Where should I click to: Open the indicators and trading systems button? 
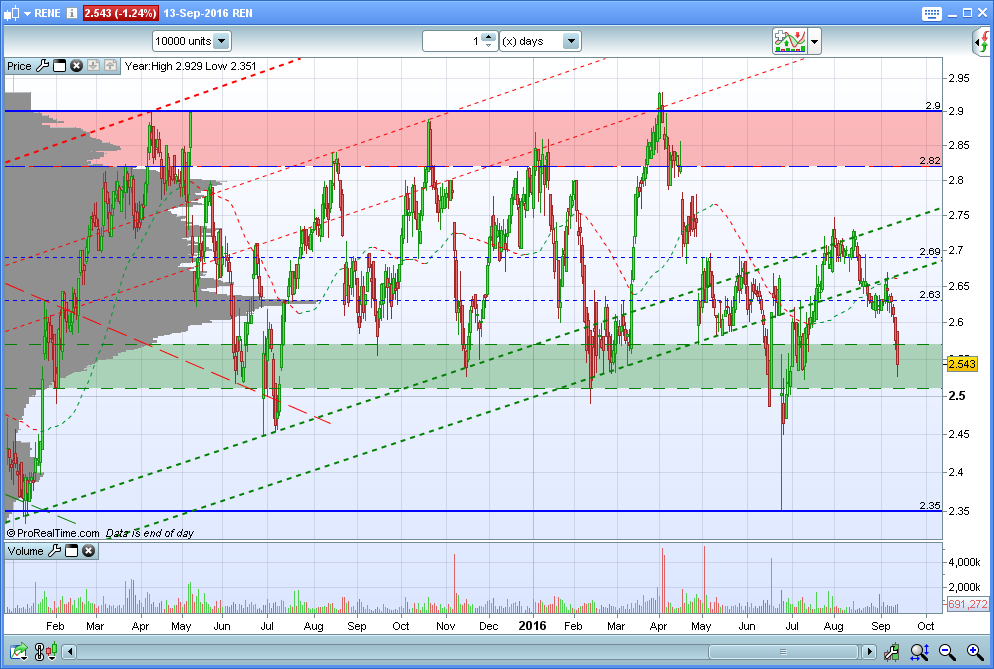point(789,41)
